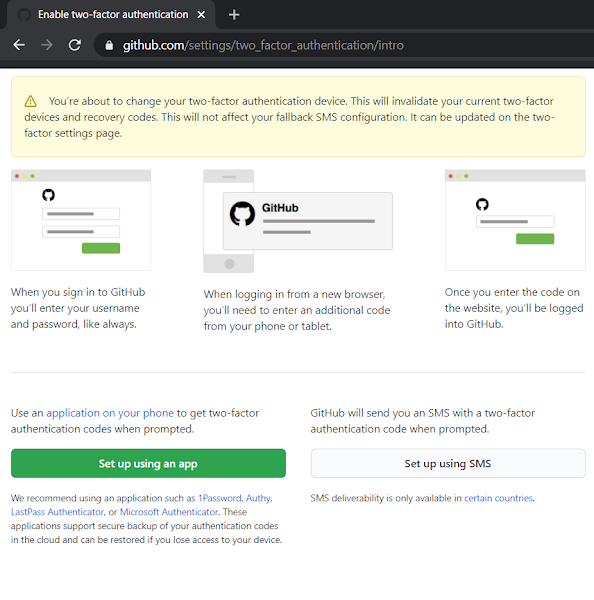Image resolution: width=594 pixels, height=600 pixels.
Task: Open a new tab with plus icon
Action: [x=234, y=15]
